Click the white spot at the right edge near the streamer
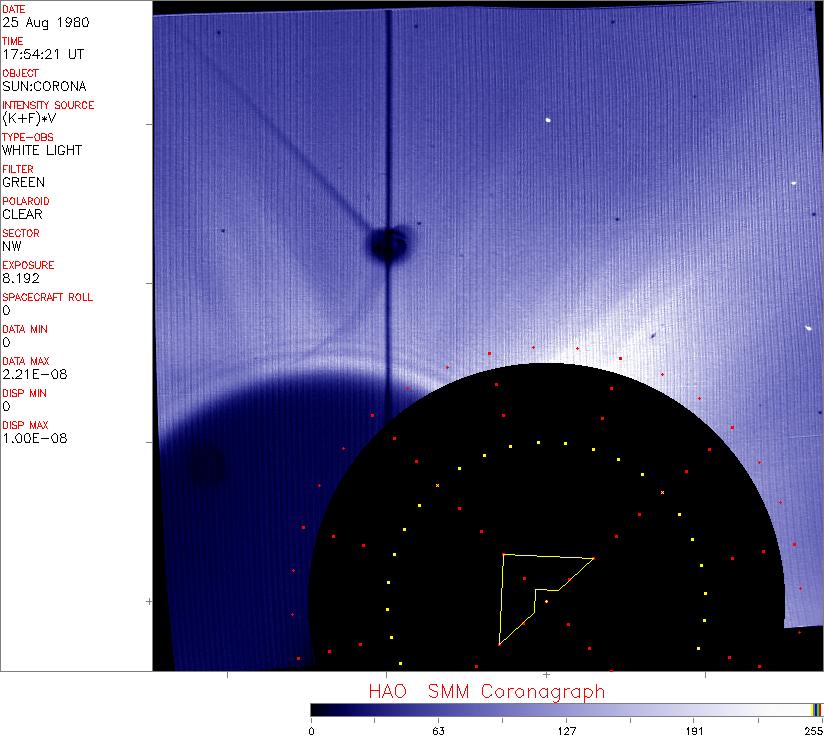 [807, 326]
